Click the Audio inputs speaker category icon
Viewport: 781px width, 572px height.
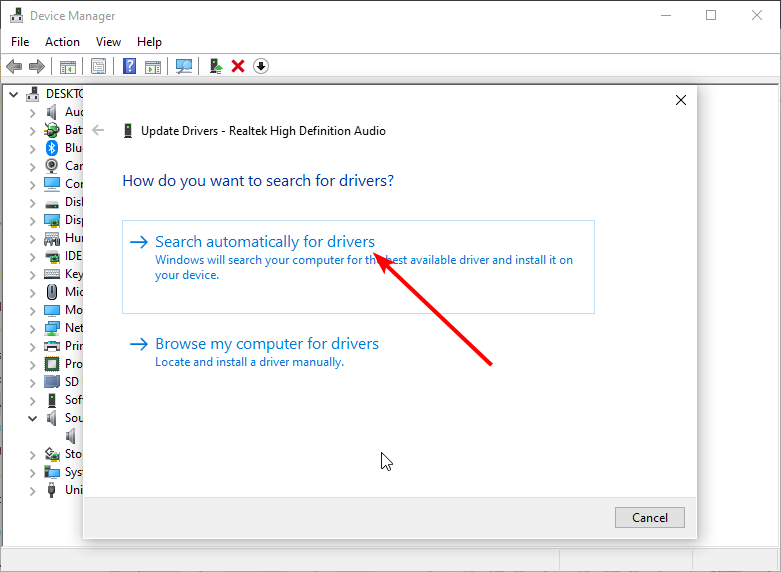click(x=52, y=112)
